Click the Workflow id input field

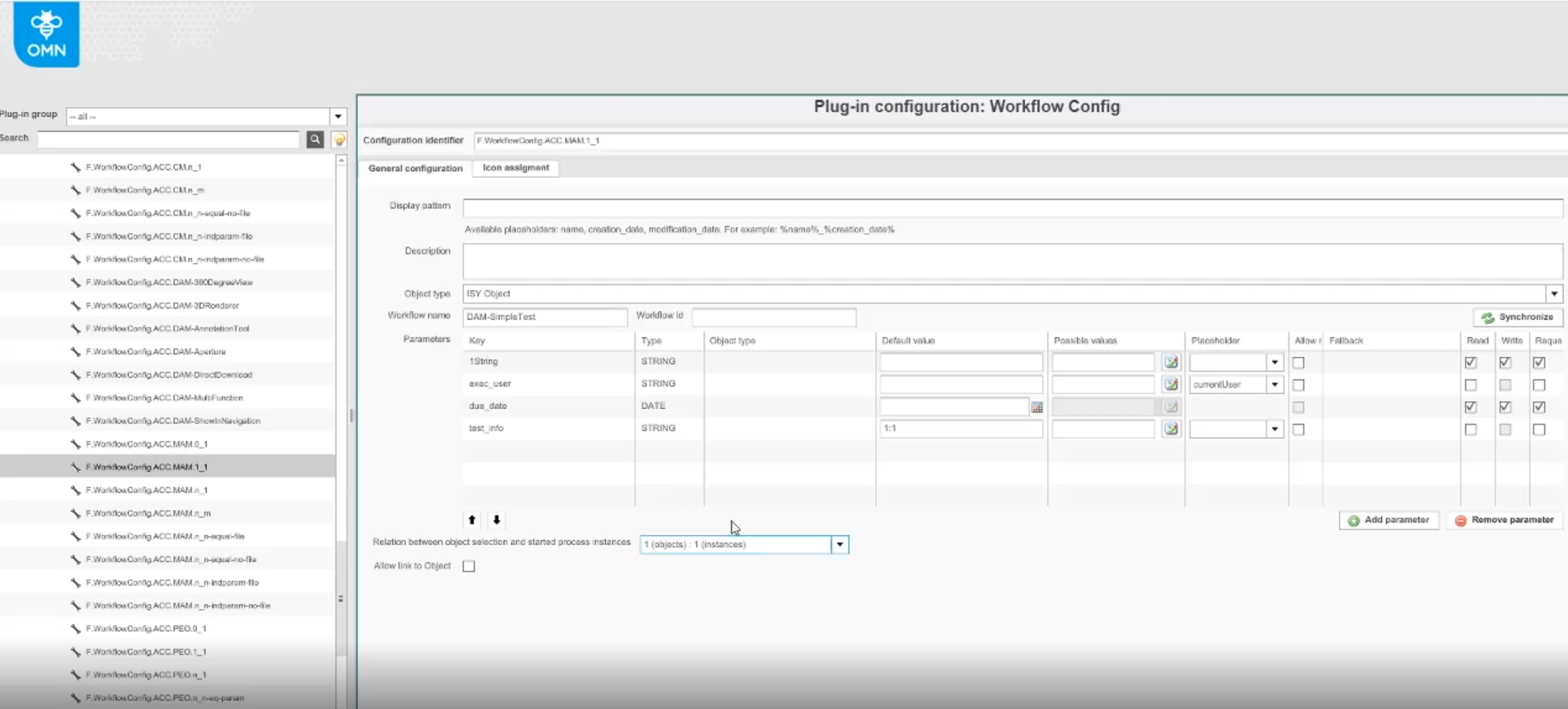coord(774,317)
